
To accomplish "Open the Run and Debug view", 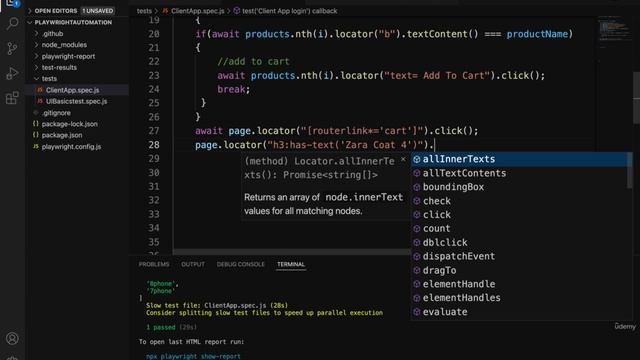I will 12,73.
